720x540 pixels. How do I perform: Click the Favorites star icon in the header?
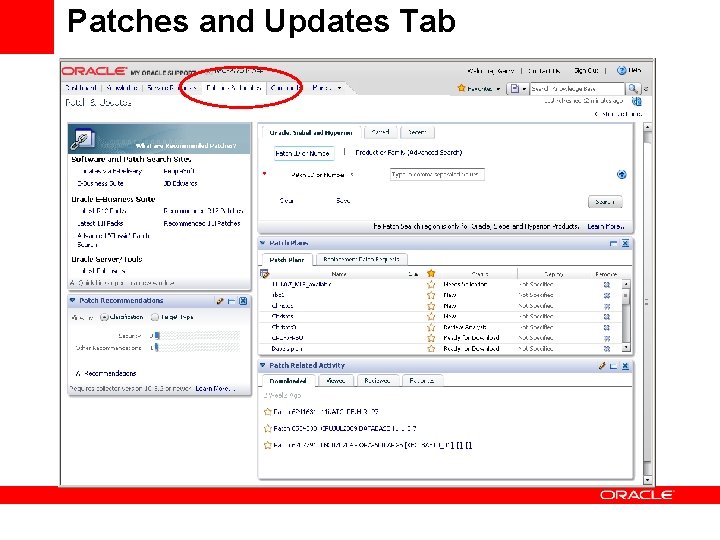(x=461, y=88)
